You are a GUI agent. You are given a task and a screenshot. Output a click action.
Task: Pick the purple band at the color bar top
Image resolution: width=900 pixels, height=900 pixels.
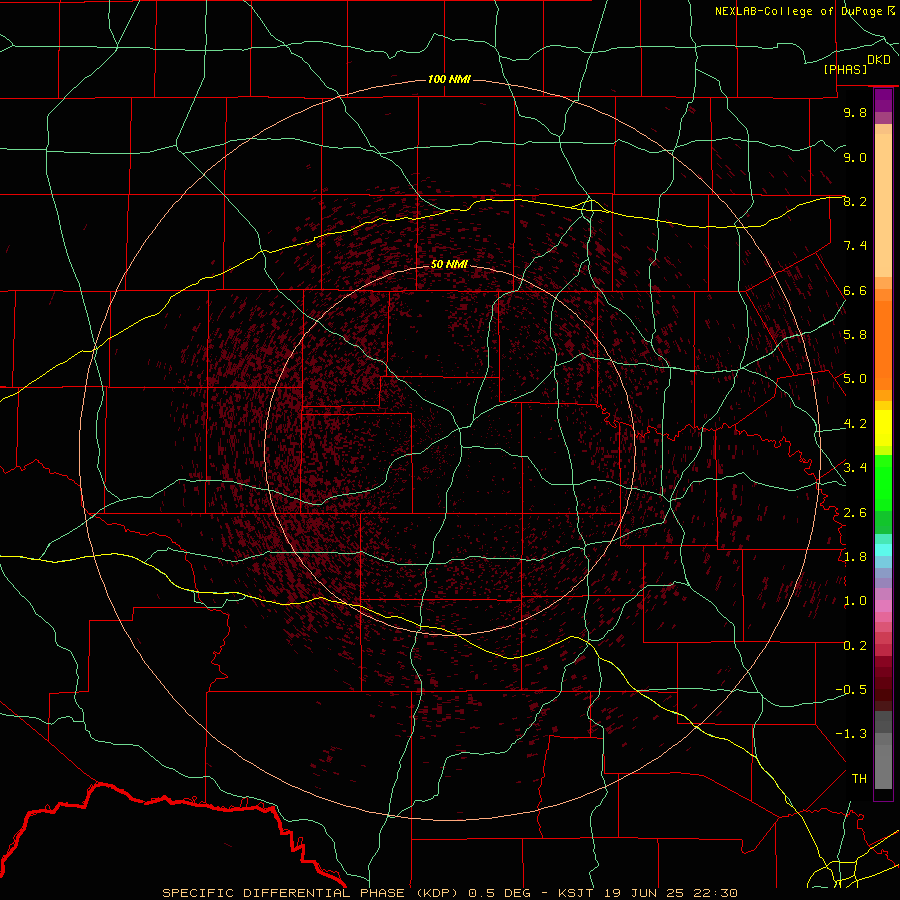click(x=883, y=100)
